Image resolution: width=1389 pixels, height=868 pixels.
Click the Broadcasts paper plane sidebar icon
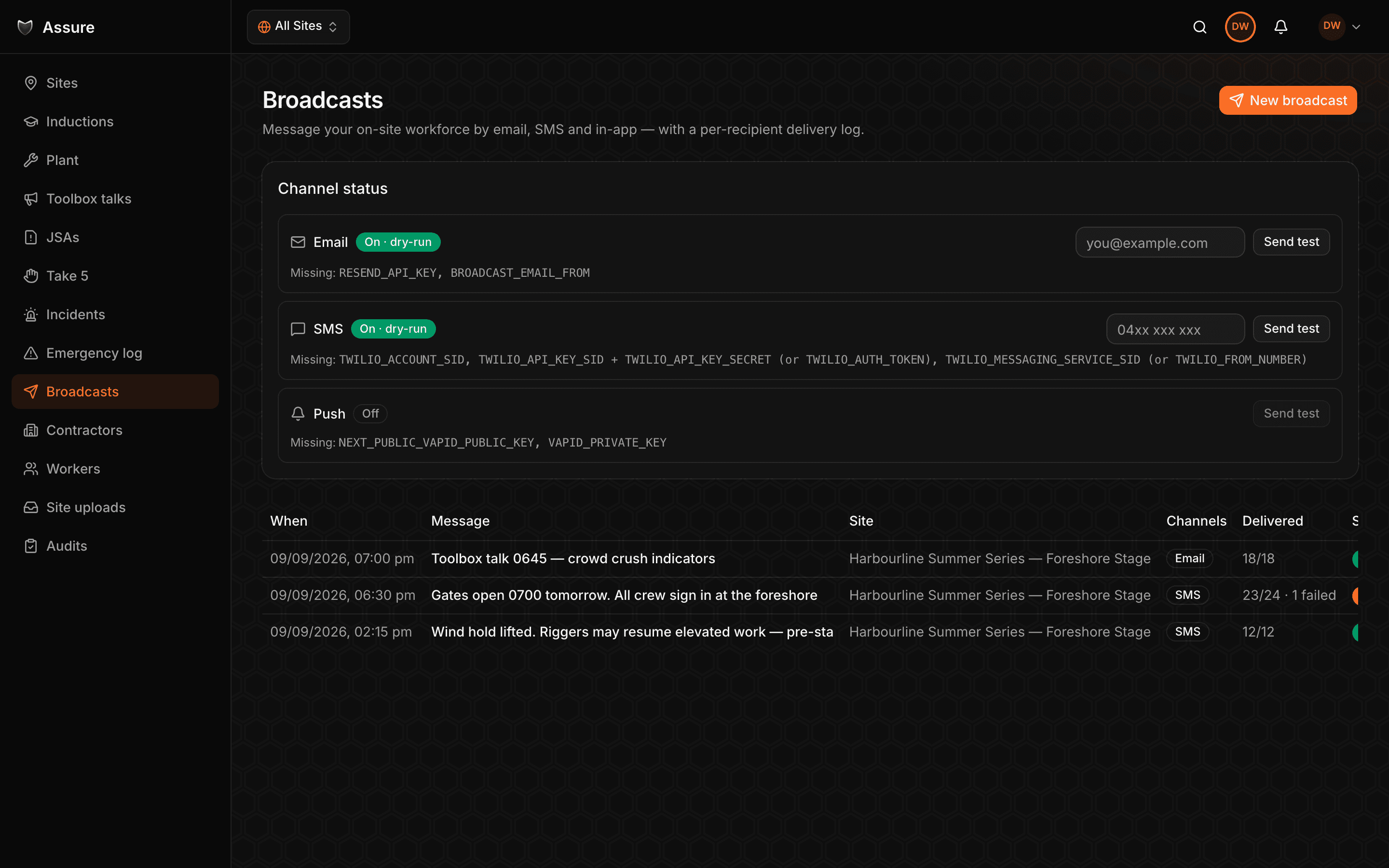(31, 392)
